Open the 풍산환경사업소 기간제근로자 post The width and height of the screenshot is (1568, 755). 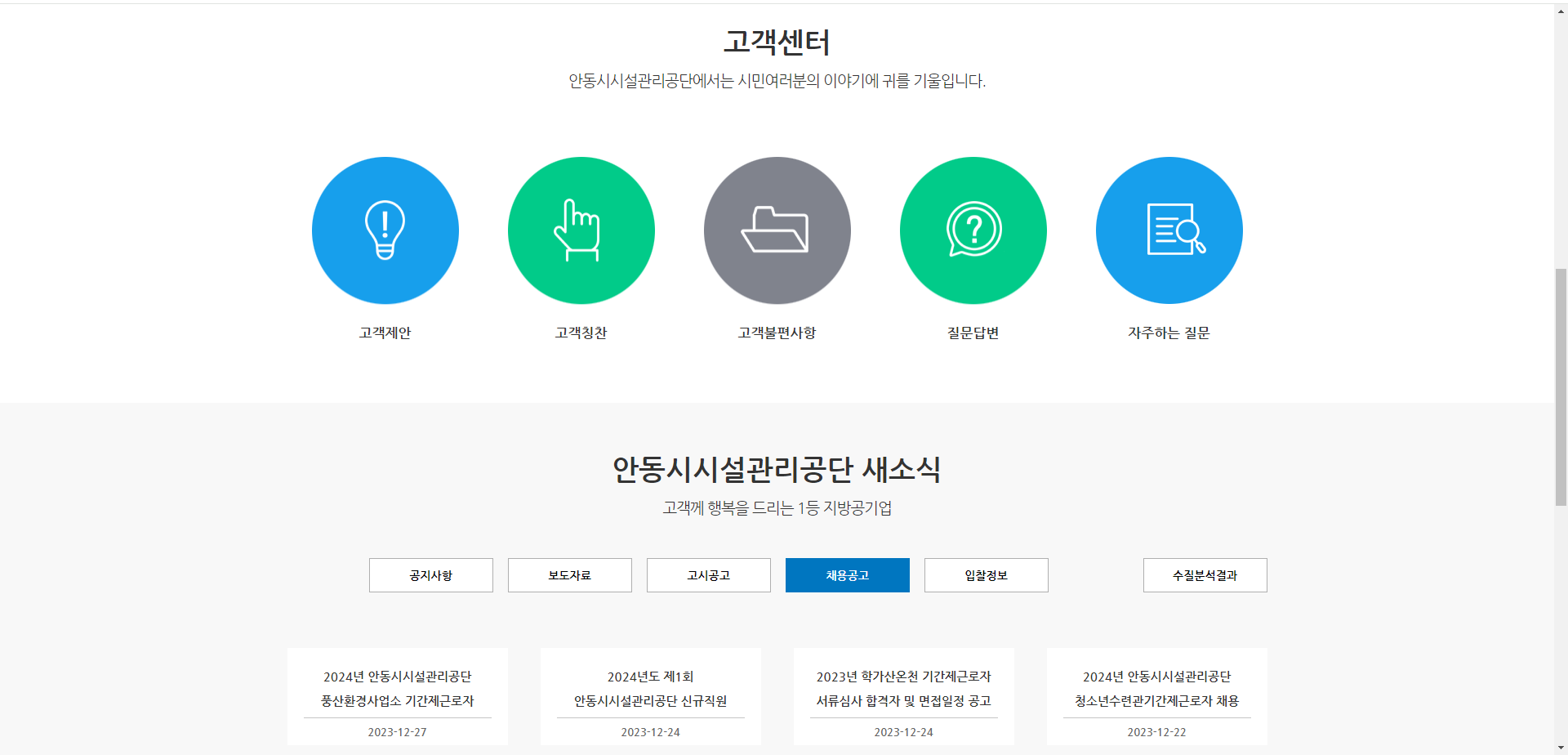click(x=398, y=689)
